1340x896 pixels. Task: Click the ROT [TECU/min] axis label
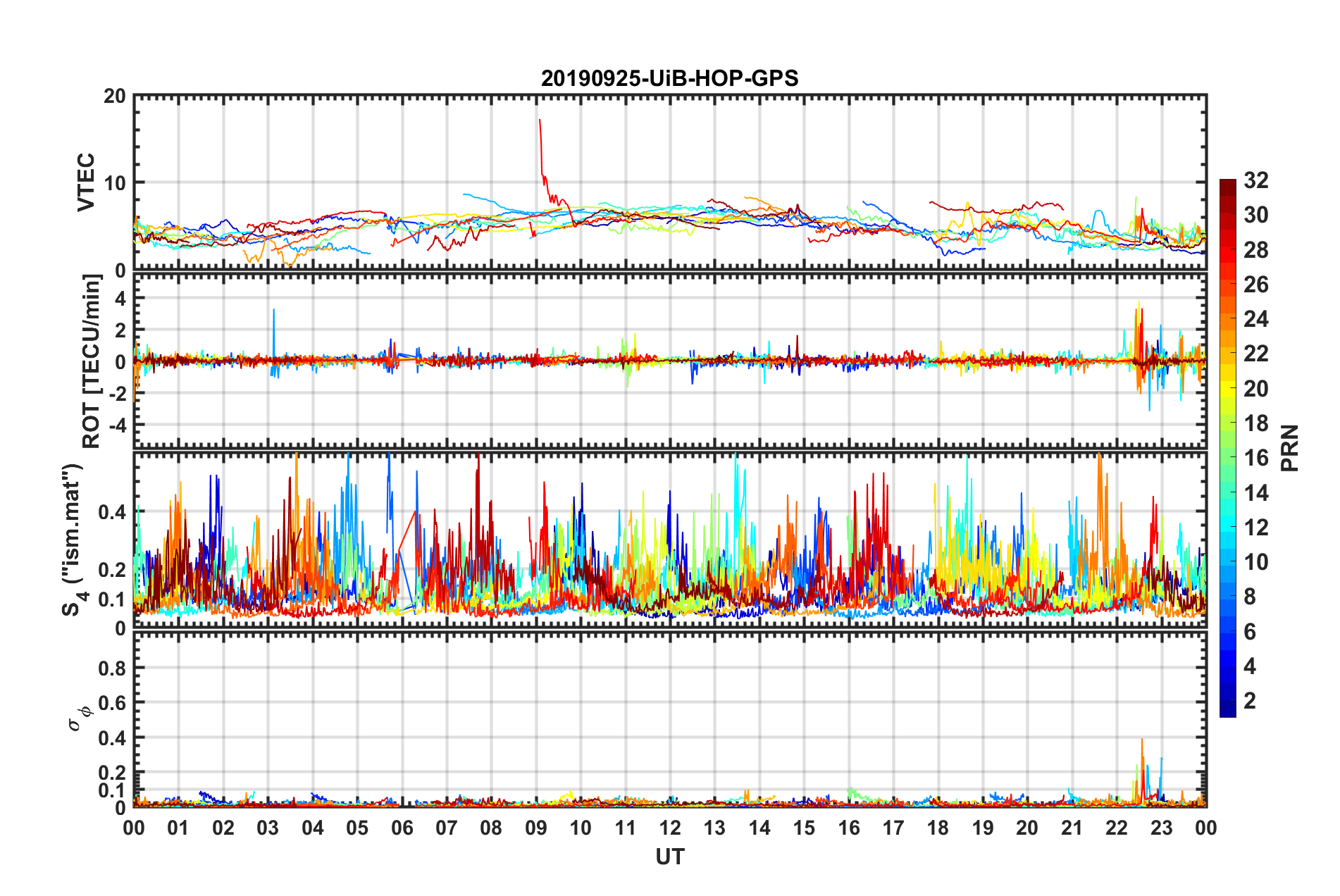92,361
